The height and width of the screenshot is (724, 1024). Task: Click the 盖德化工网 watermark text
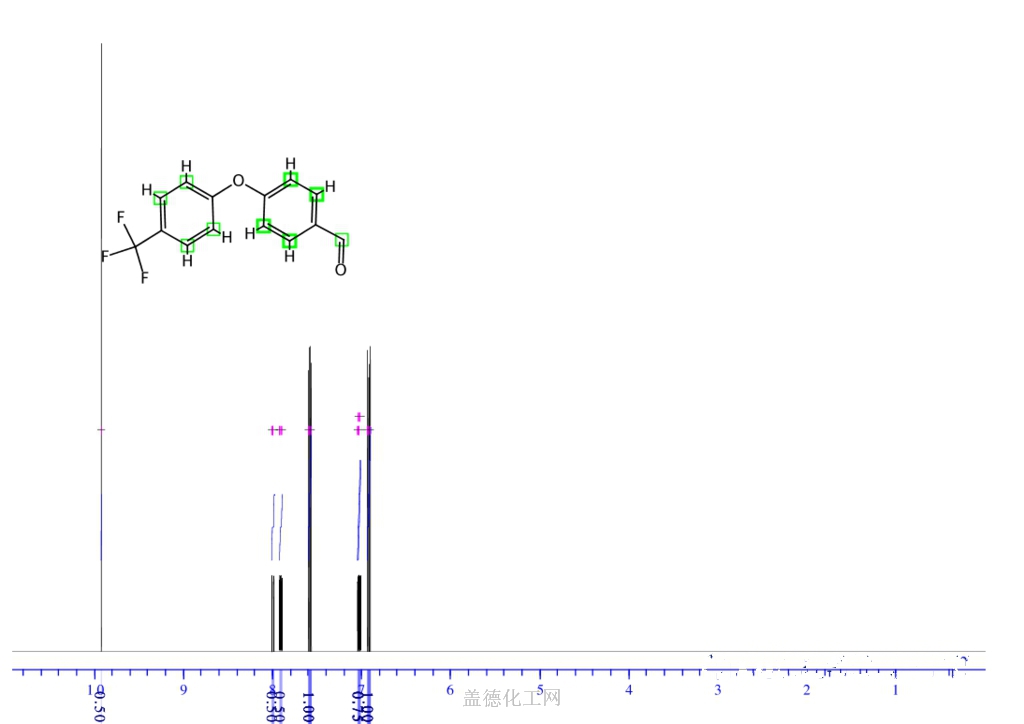click(x=511, y=698)
